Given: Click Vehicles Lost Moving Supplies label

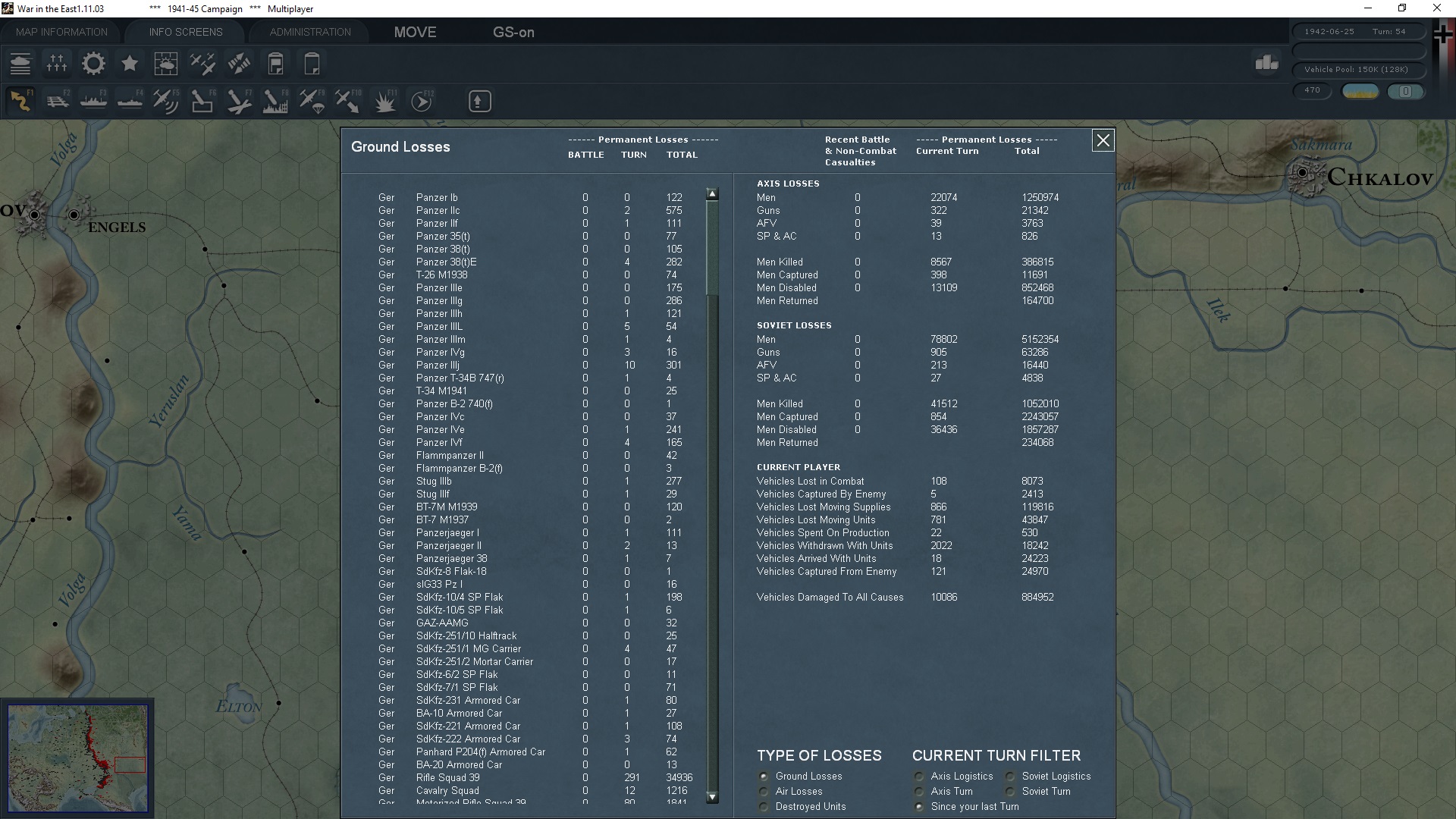Looking at the screenshot, I should [x=824, y=507].
